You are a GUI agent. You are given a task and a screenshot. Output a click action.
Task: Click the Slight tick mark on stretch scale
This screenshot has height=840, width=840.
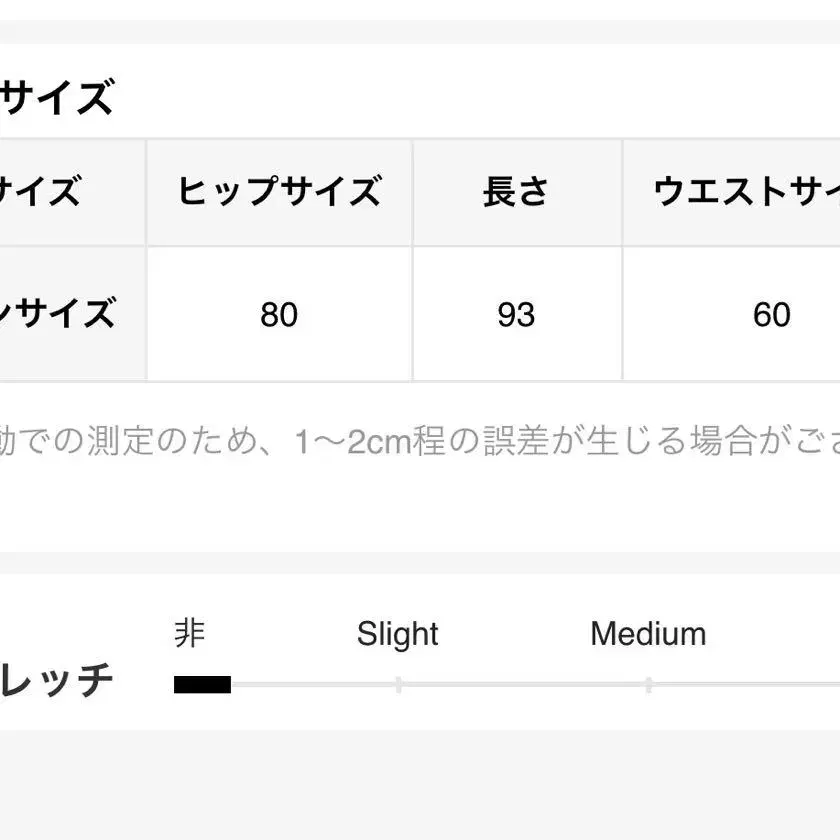click(399, 685)
